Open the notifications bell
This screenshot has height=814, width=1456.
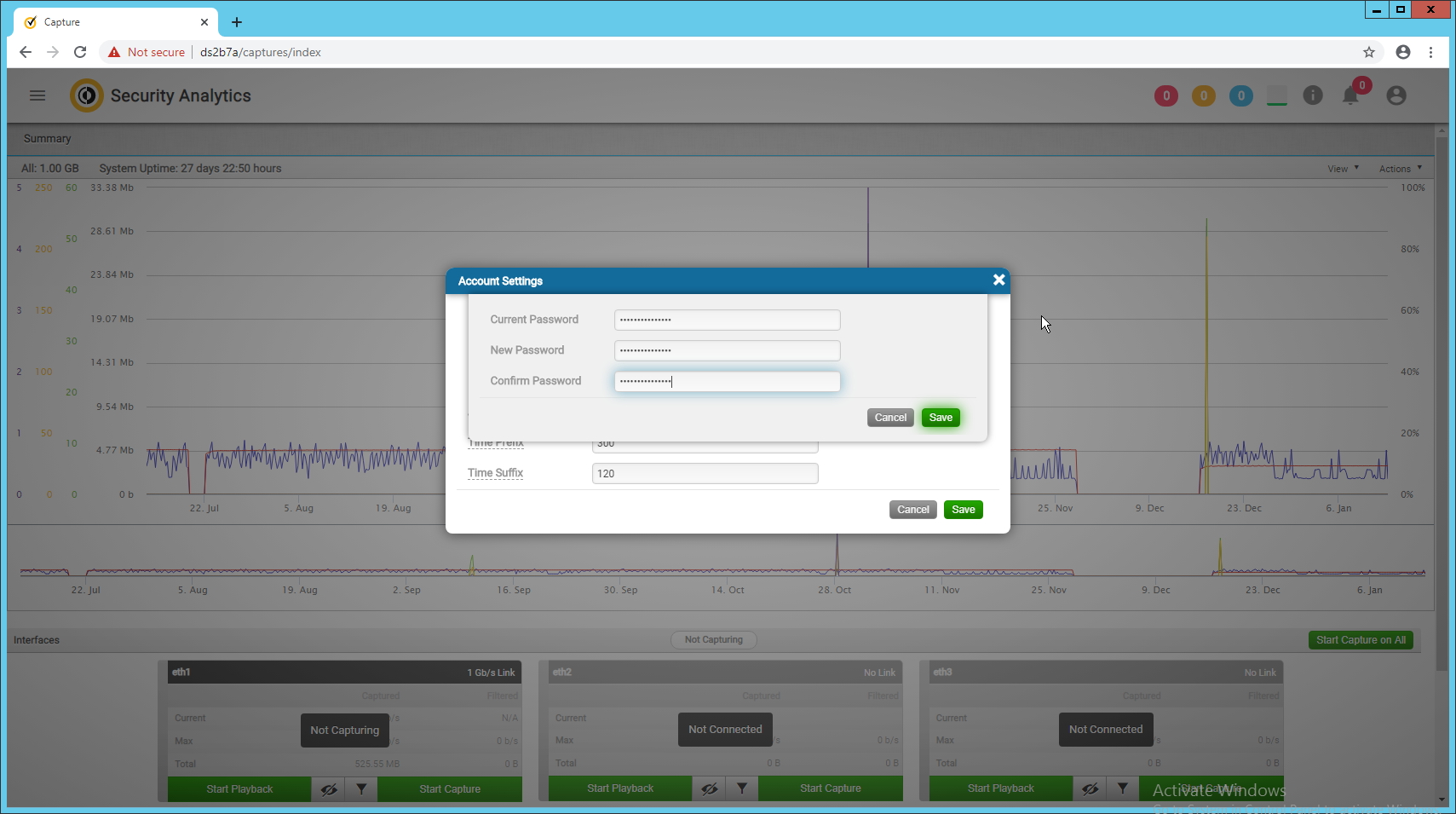tap(1350, 95)
